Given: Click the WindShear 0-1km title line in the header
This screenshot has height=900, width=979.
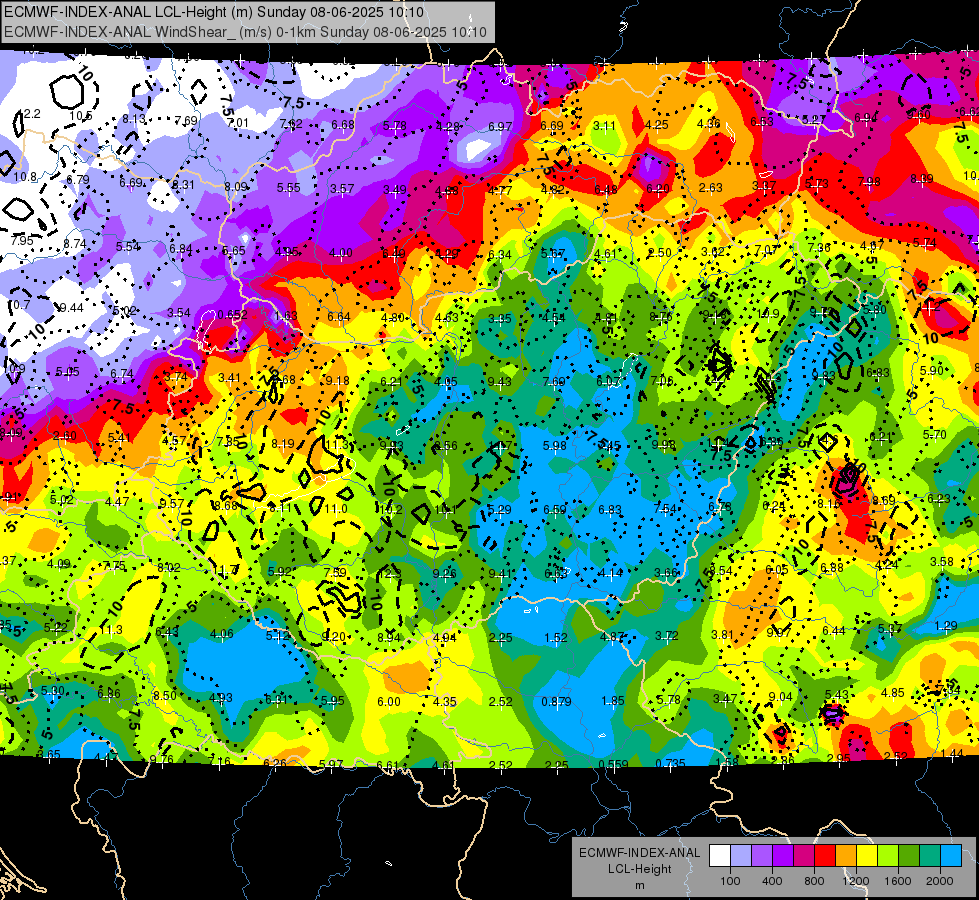Looking at the screenshot, I should (245, 32).
